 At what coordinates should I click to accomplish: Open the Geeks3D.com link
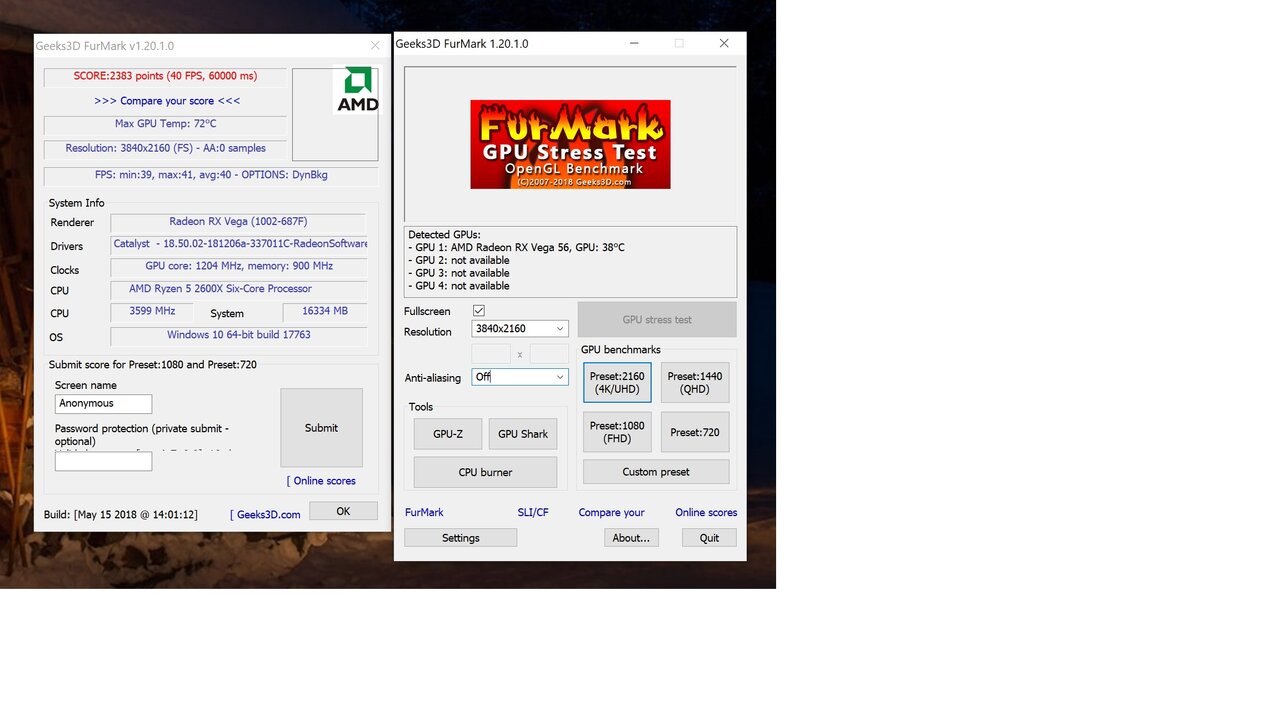click(x=265, y=515)
